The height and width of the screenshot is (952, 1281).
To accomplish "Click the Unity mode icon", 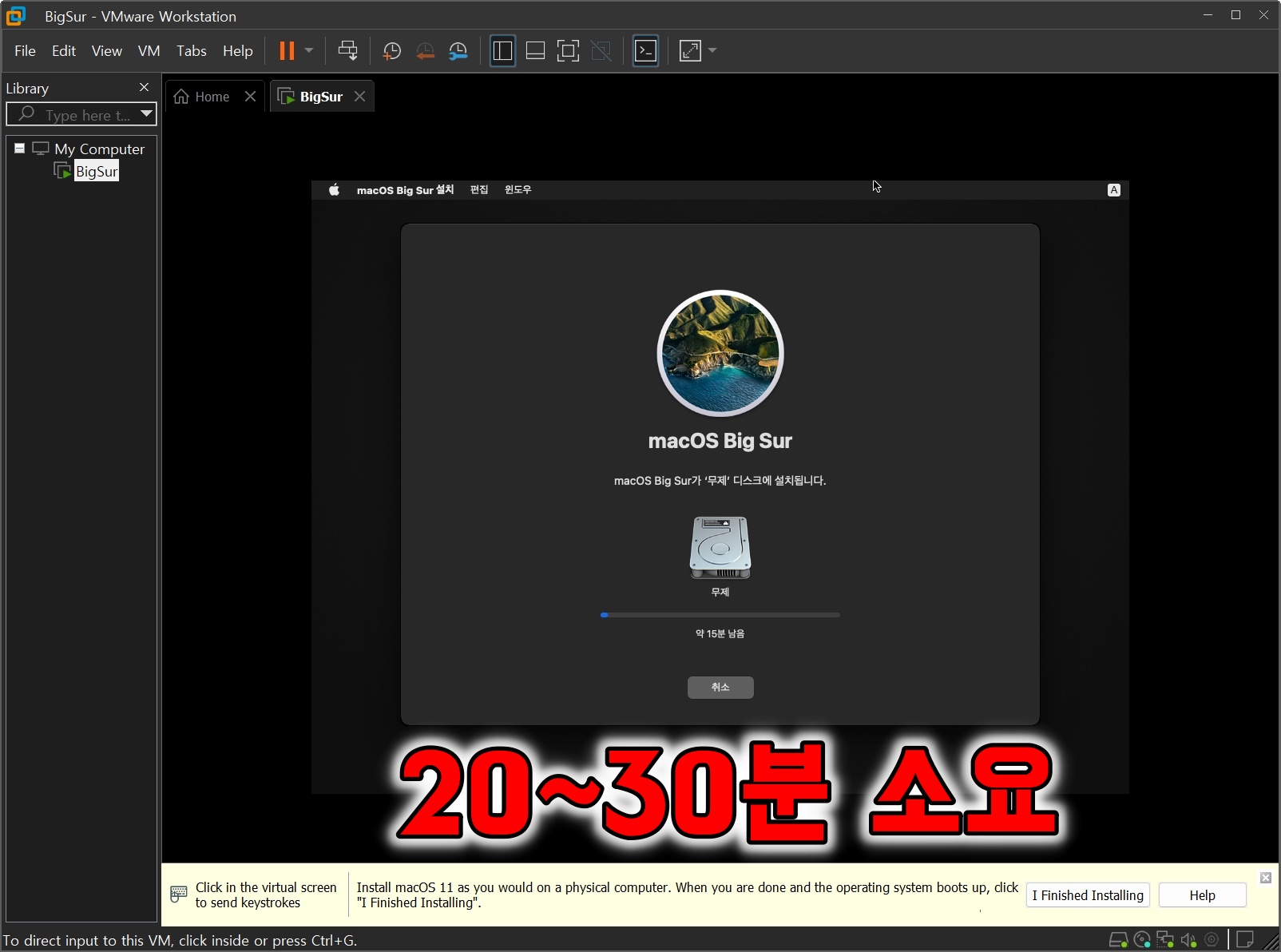I will click(601, 51).
